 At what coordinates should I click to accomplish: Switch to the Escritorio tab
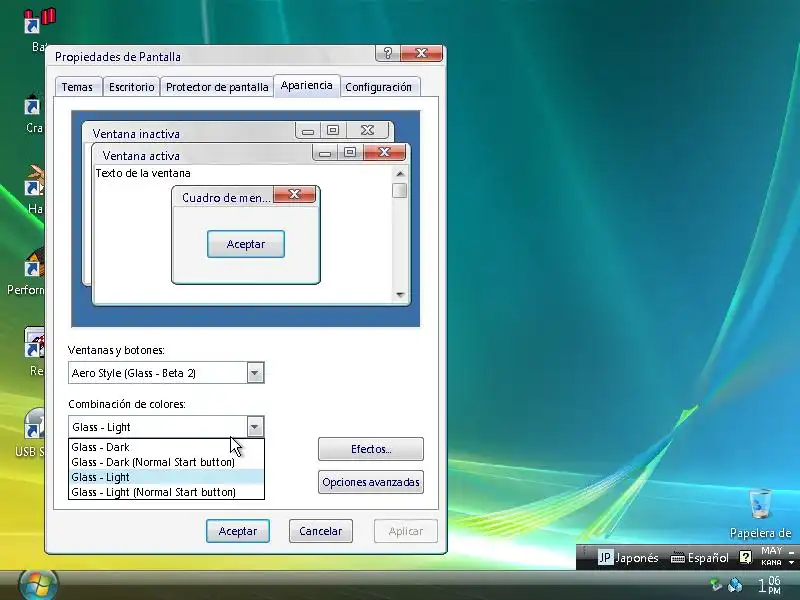(x=132, y=87)
